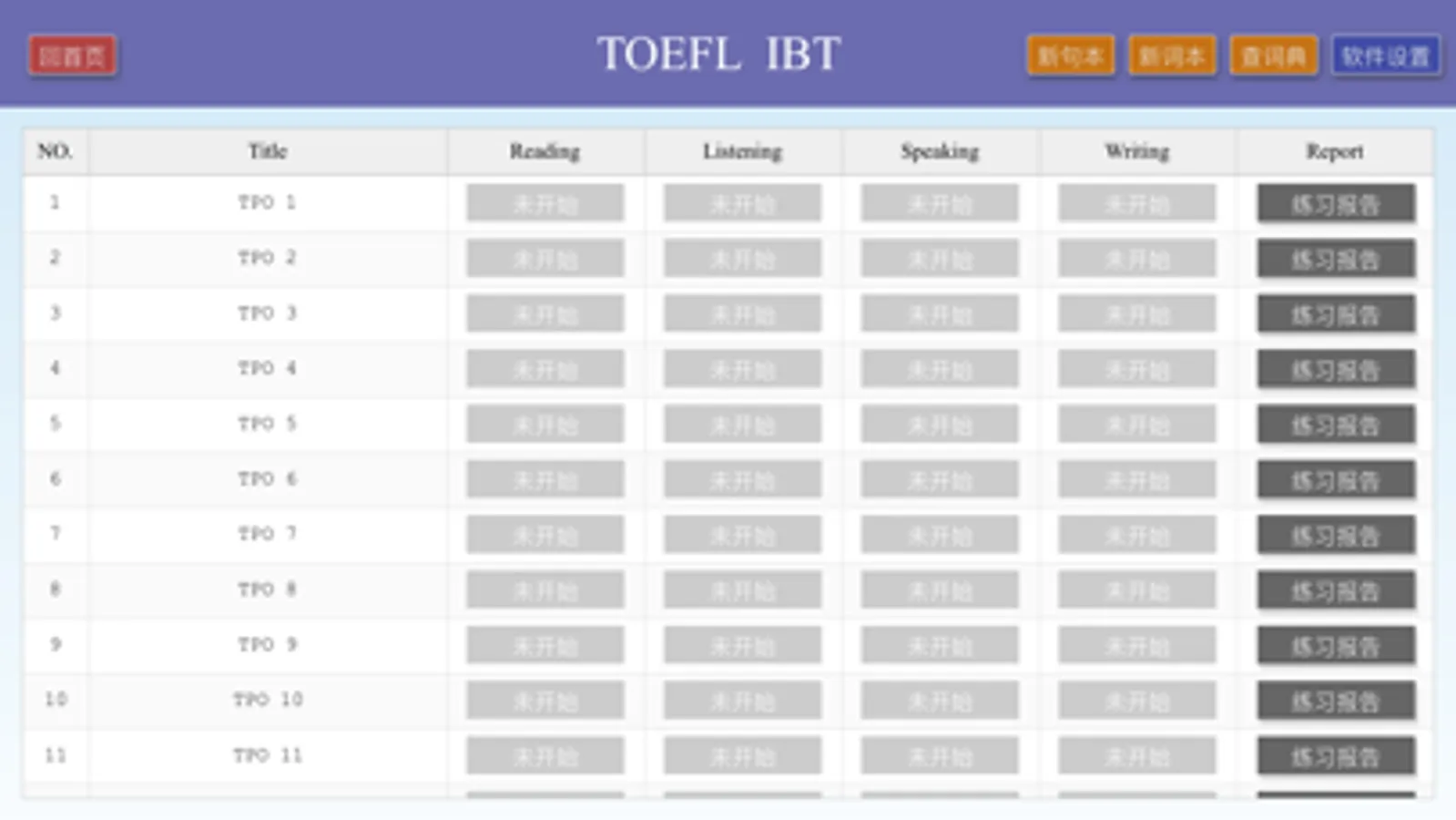Start TPO 7 Speaking section
The image size is (1456, 820).
[x=940, y=535]
